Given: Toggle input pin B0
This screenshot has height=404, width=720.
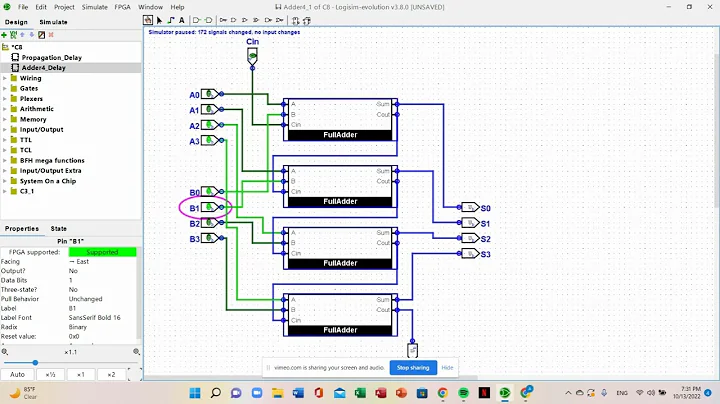Looking at the screenshot, I should 209,191.
